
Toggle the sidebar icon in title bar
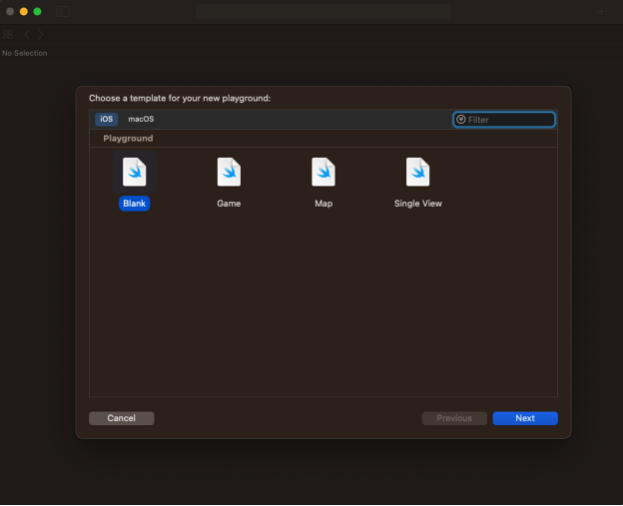click(63, 12)
